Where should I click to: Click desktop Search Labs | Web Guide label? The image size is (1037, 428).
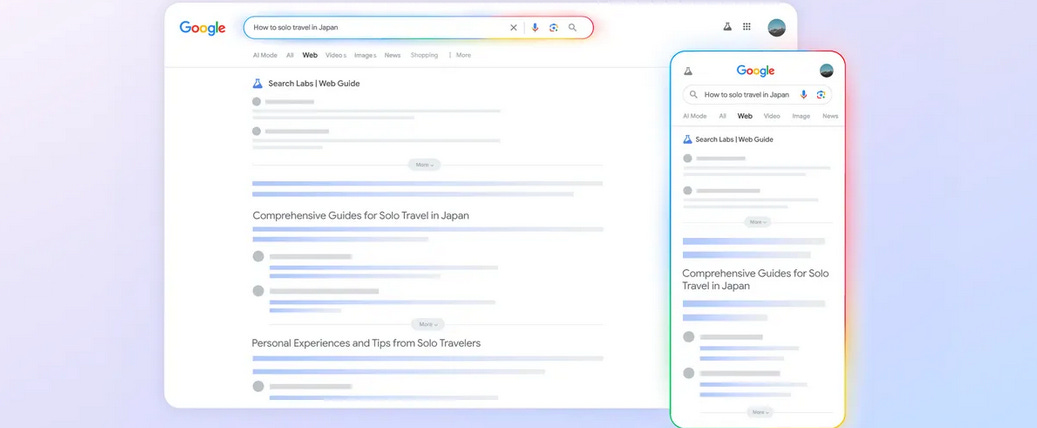click(314, 83)
